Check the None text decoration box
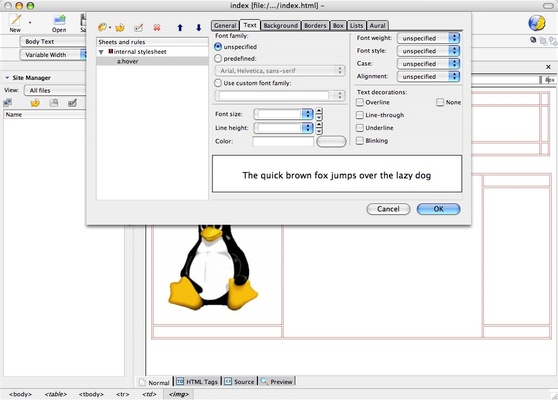The width and height of the screenshot is (558, 400). (x=440, y=102)
